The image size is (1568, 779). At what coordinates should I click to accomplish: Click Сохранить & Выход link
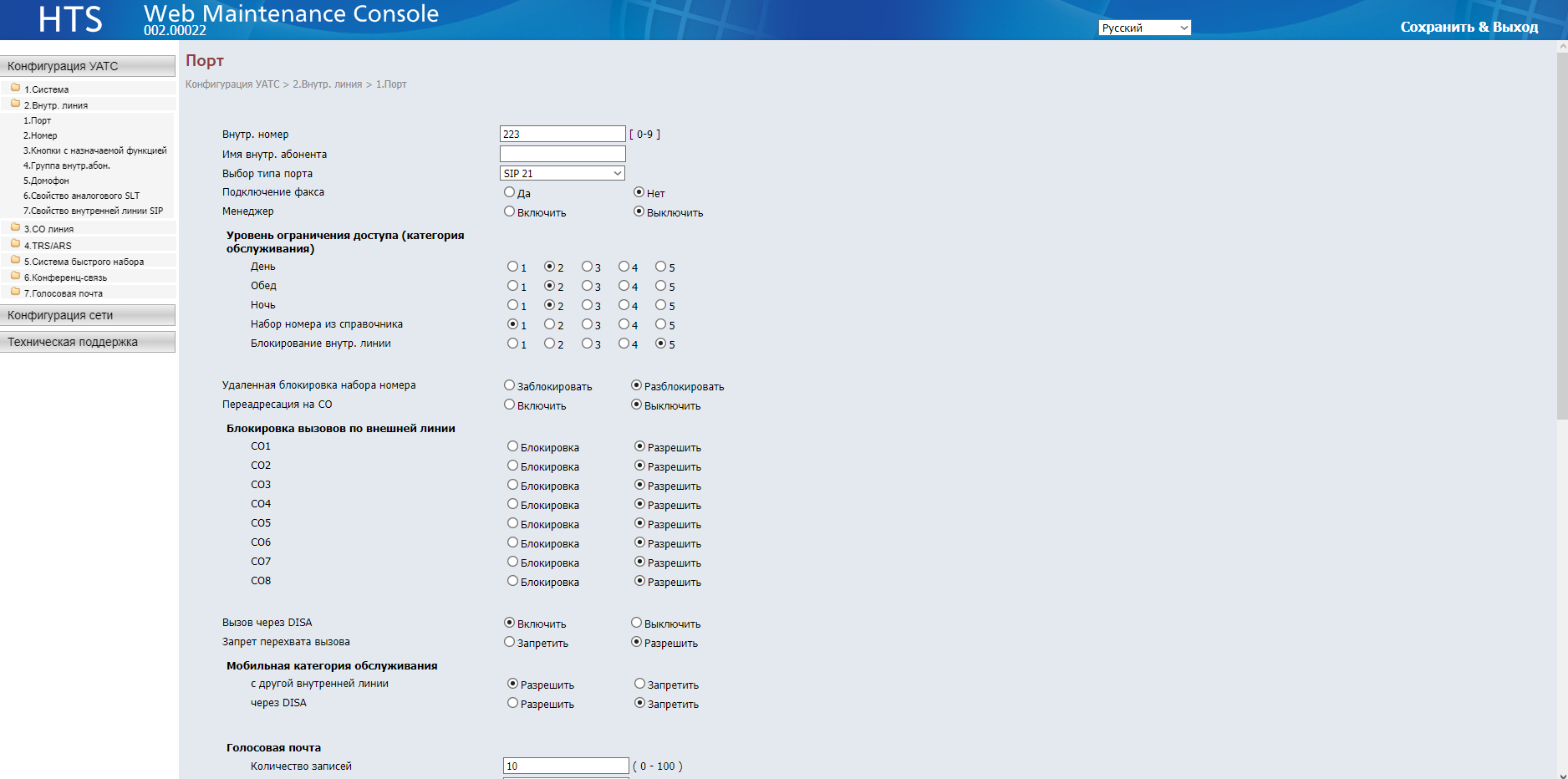[x=1469, y=27]
